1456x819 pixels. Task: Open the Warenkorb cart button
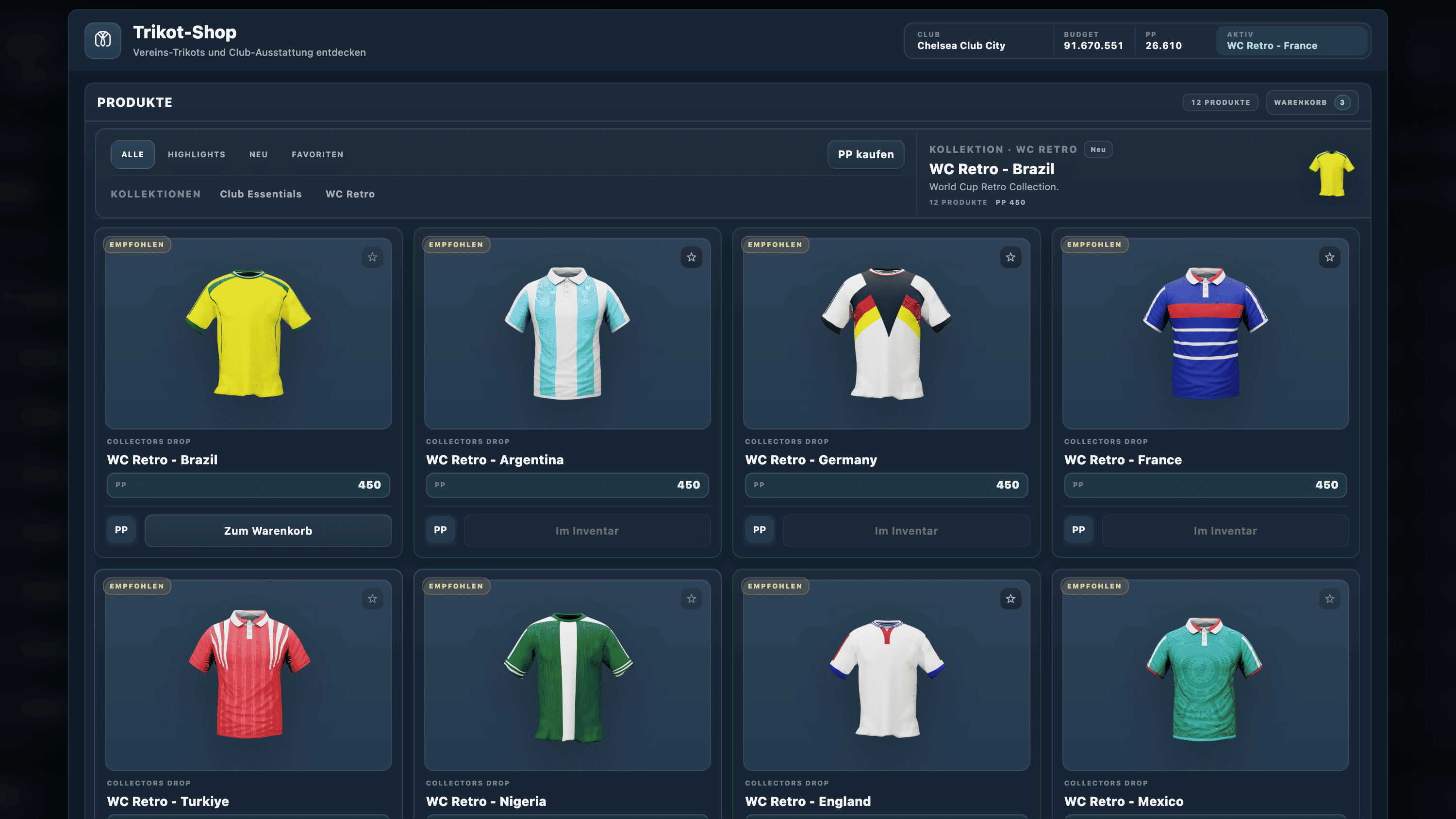[x=1312, y=102]
